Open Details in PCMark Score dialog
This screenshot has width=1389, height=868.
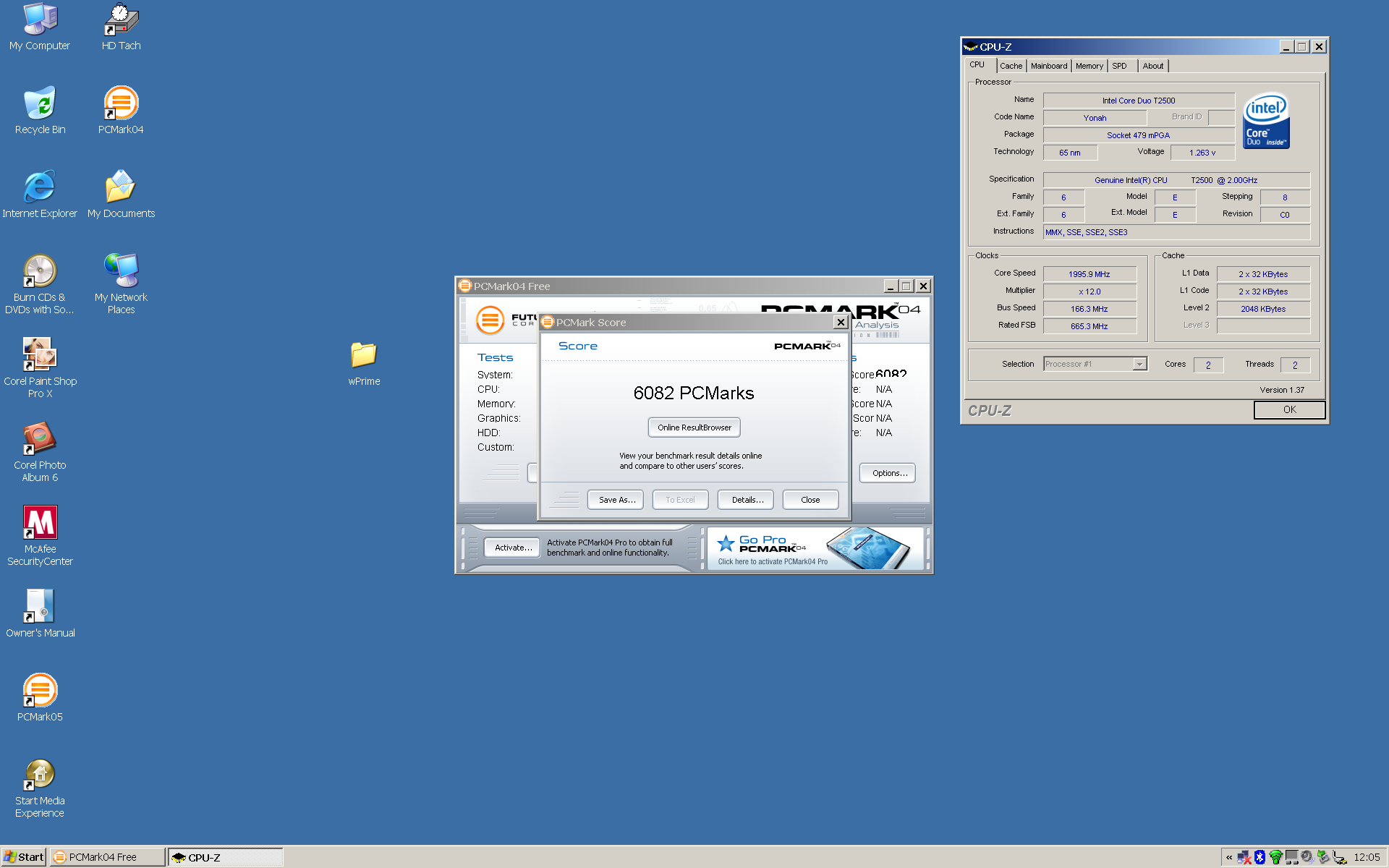click(746, 500)
